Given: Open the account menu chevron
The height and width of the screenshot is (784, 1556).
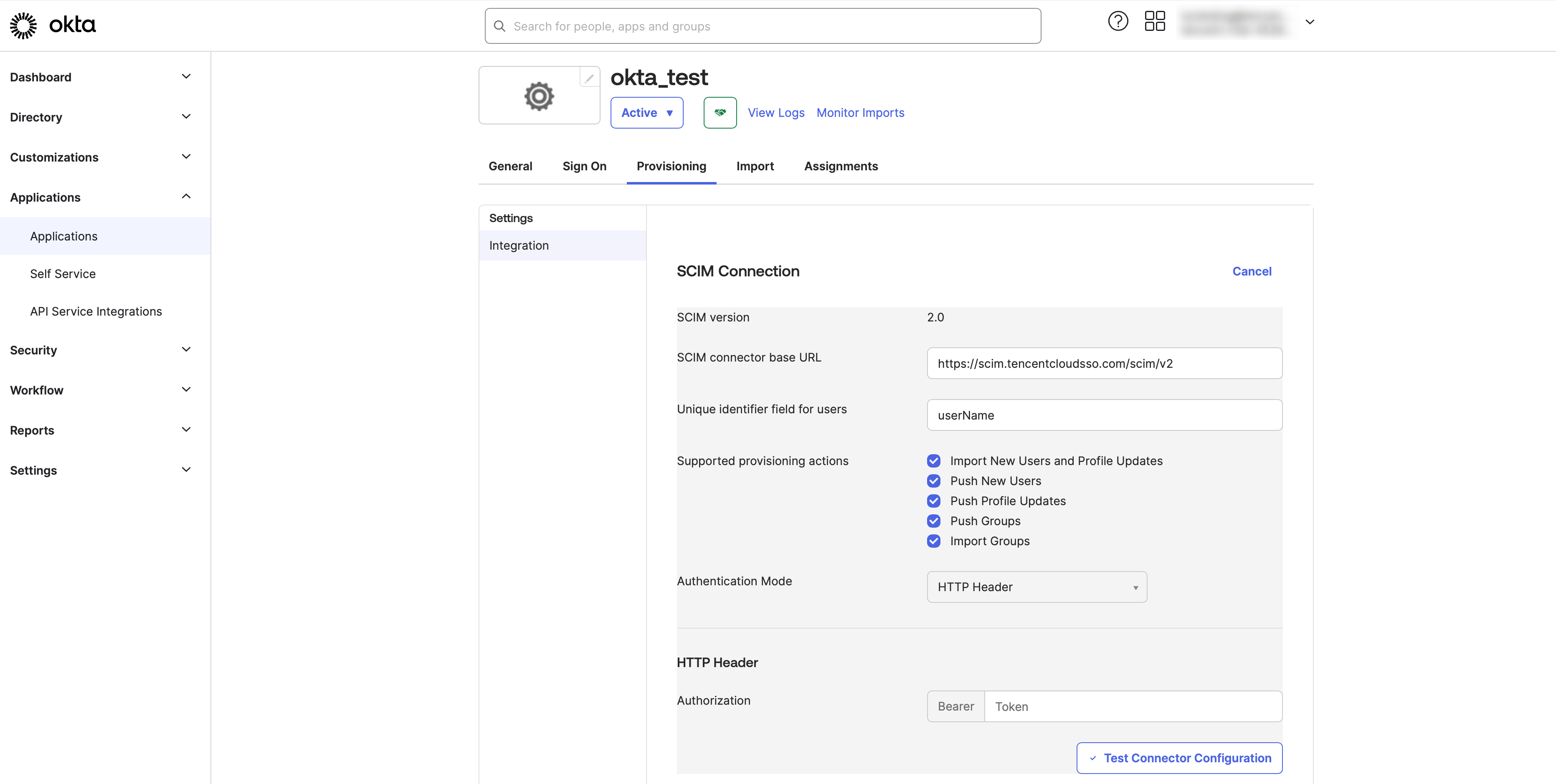Looking at the screenshot, I should pyautogui.click(x=1310, y=23).
